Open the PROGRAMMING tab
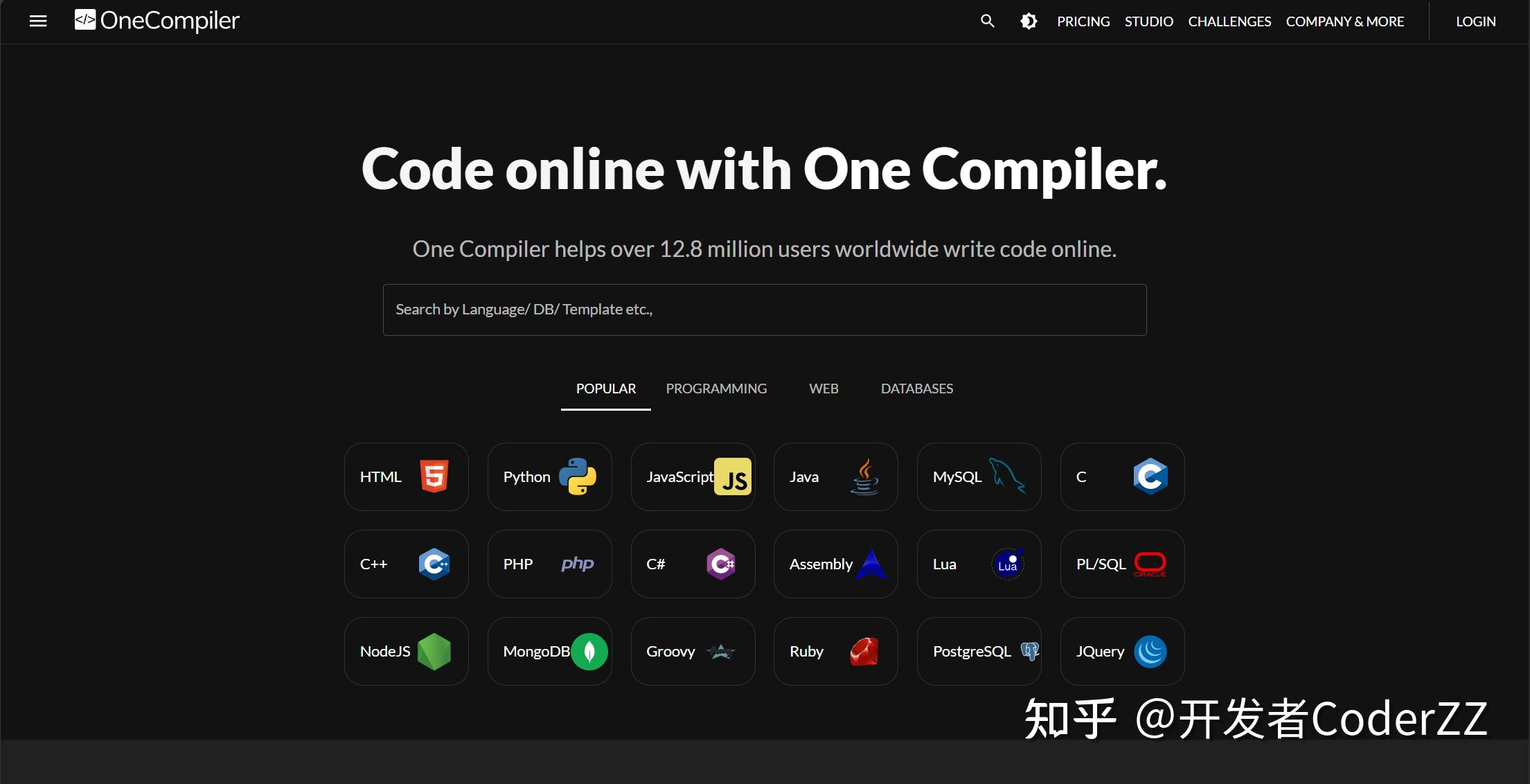 click(x=716, y=389)
